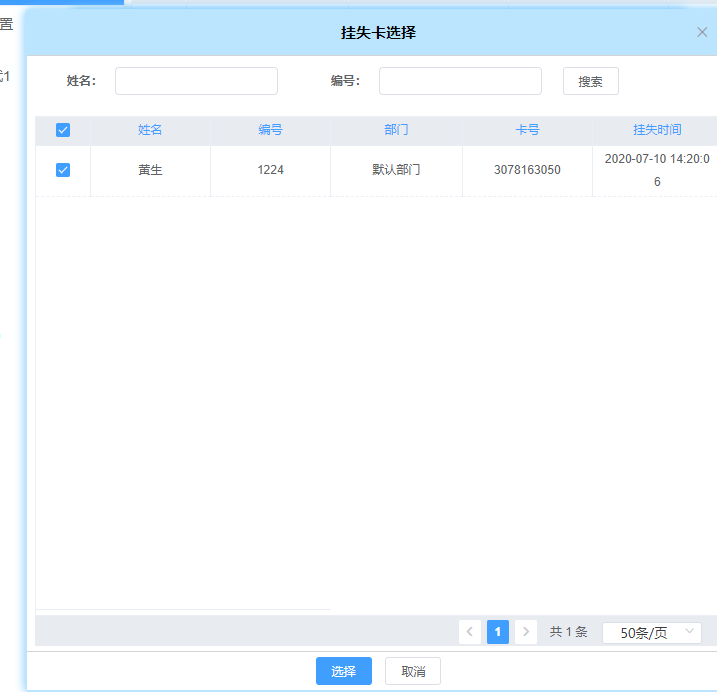Click the 卡号 column header
The height and width of the screenshot is (692, 717).
point(527,130)
